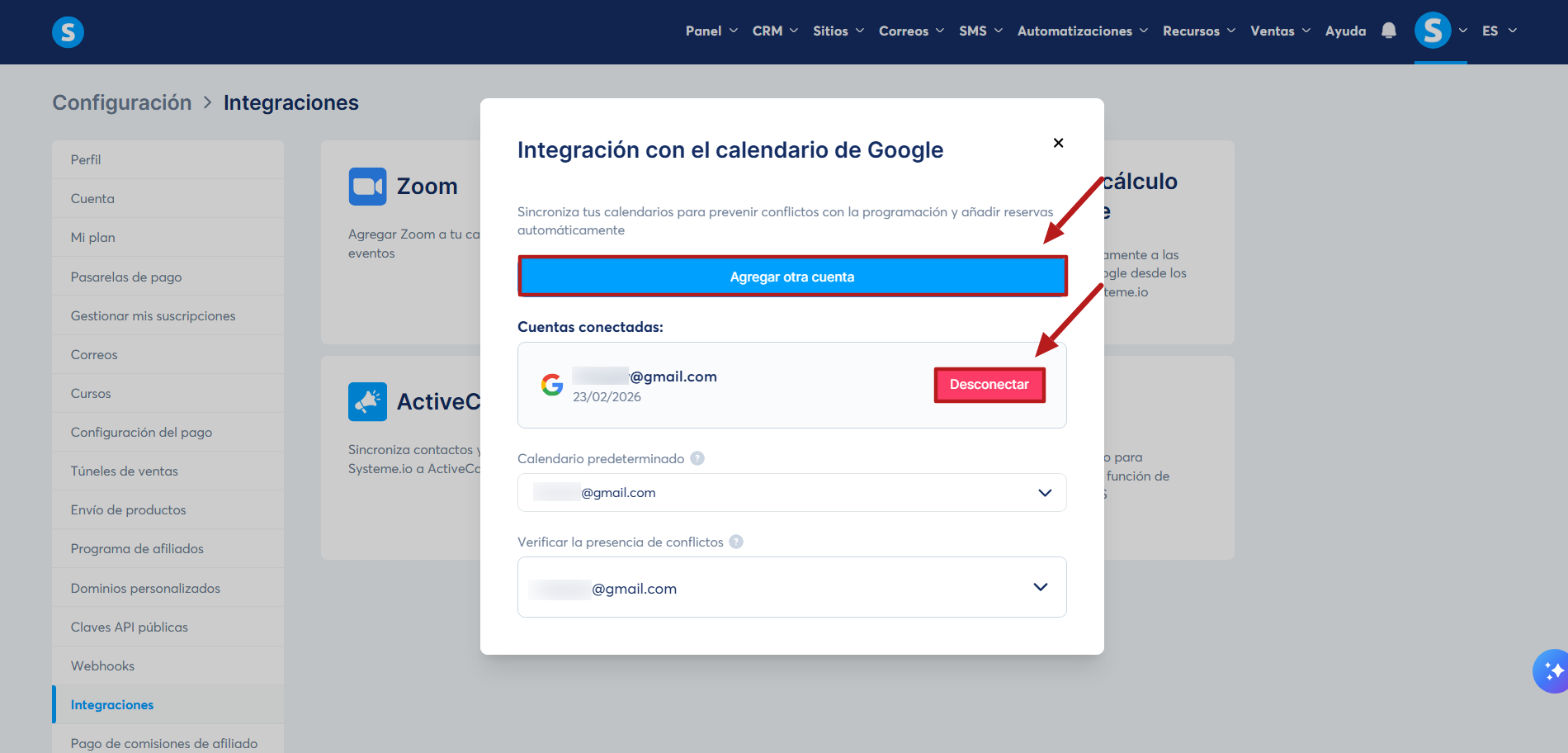Close the Google calendar integration dialog
The image size is (1568, 753).
1058,143
